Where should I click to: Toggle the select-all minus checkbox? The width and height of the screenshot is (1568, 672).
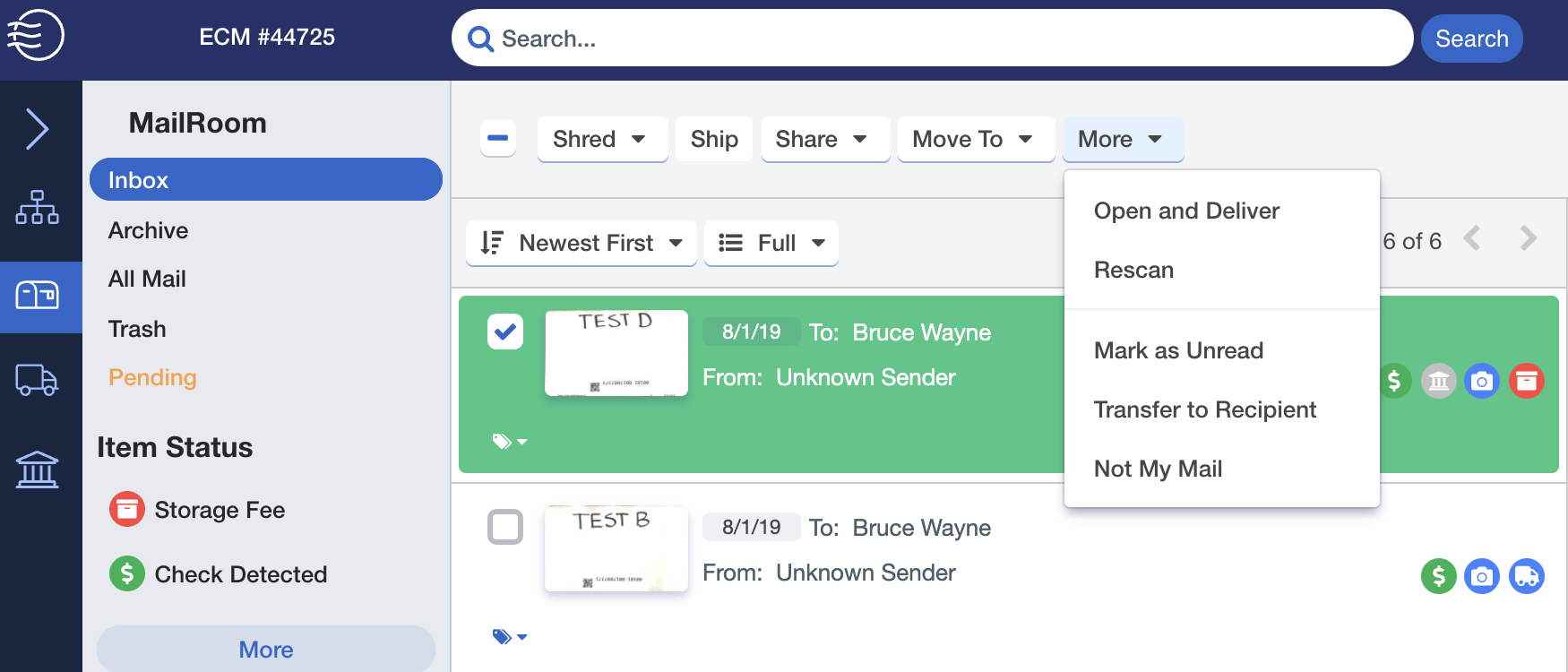498,138
